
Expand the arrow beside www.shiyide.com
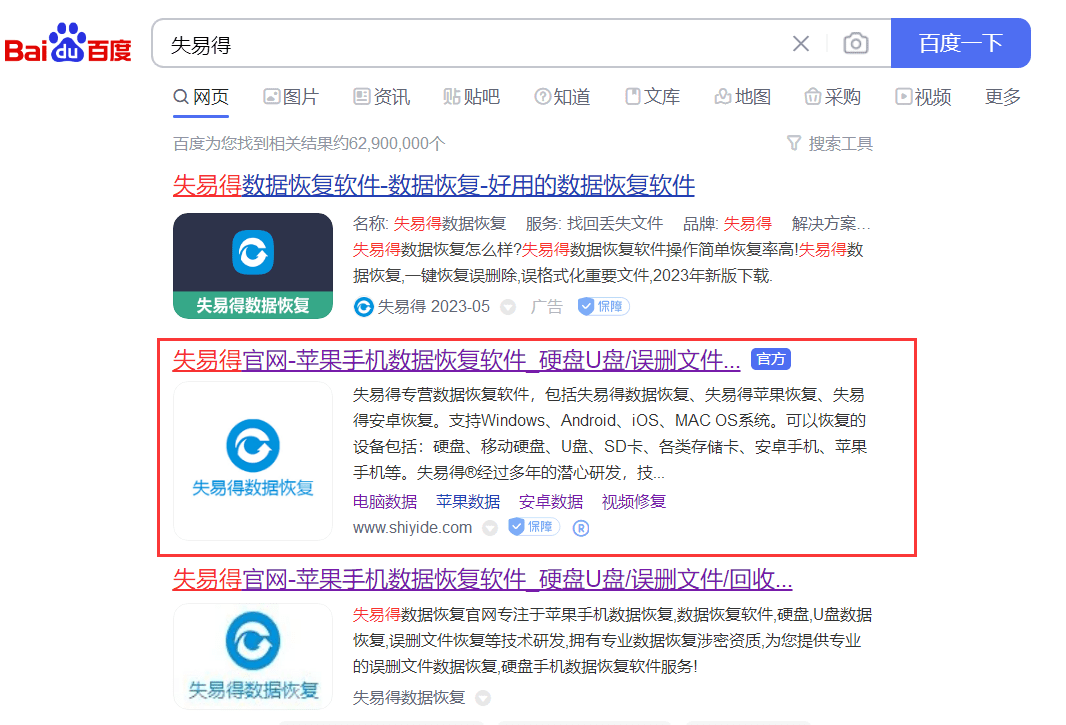pos(489,528)
